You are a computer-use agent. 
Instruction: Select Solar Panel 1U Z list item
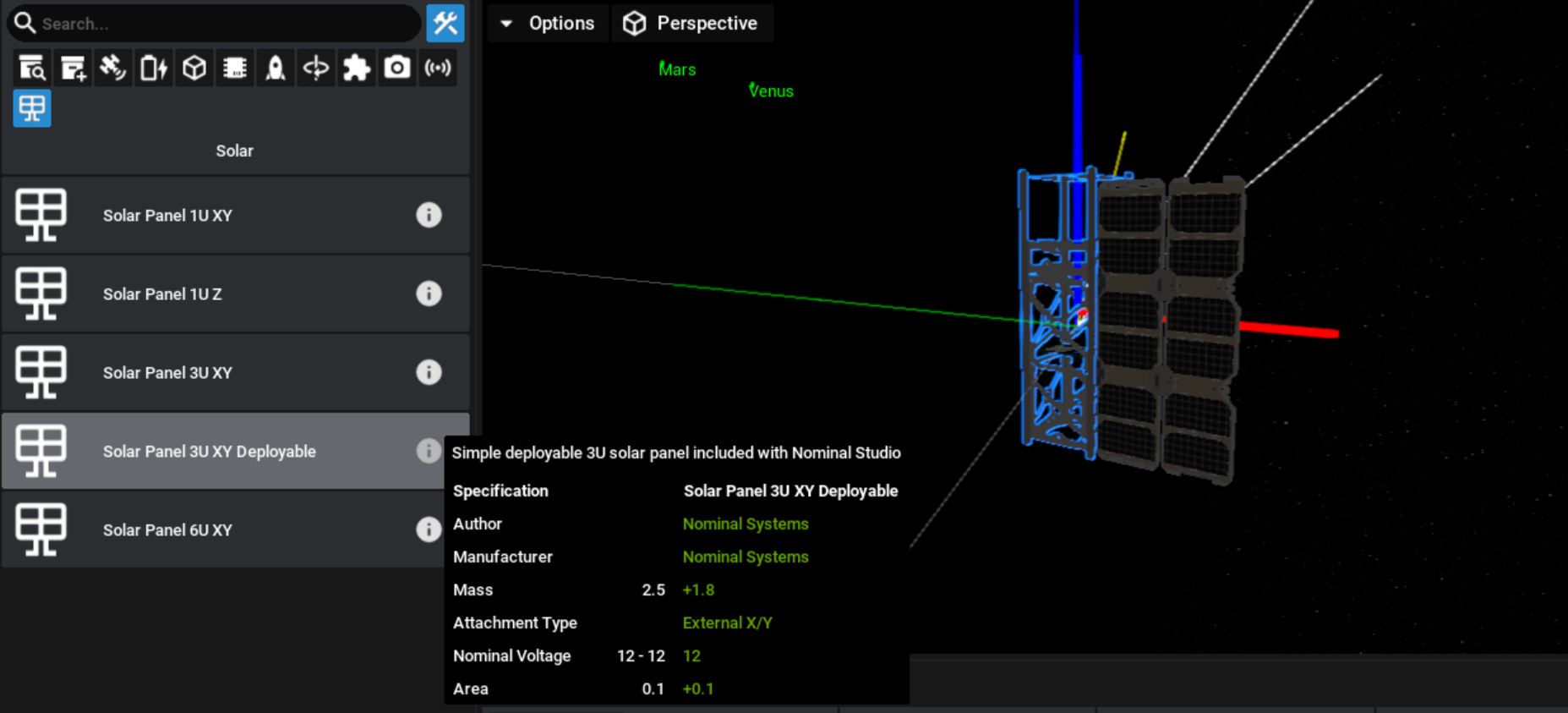[236, 293]
